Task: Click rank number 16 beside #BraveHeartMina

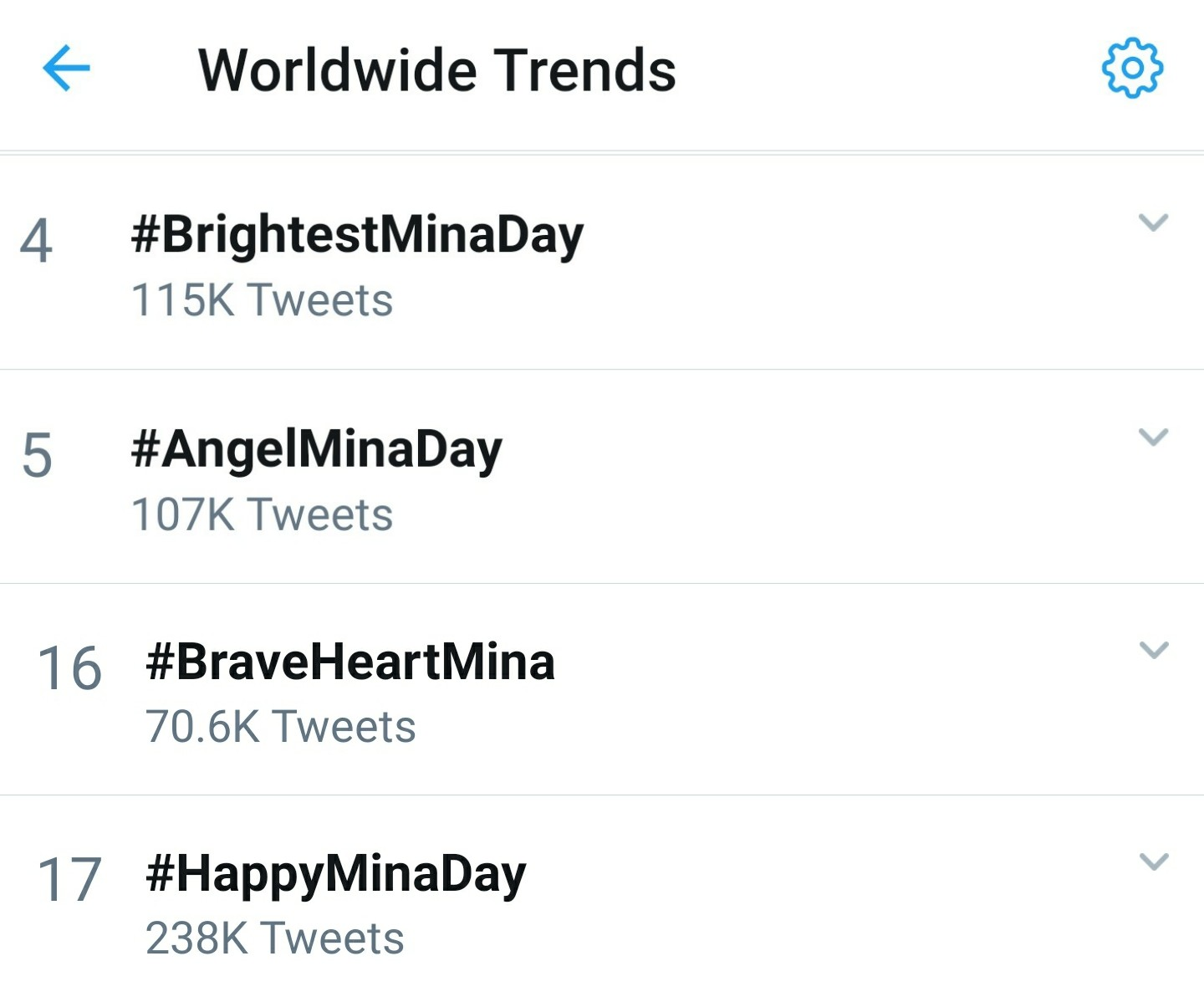Action: pos(69,668)
